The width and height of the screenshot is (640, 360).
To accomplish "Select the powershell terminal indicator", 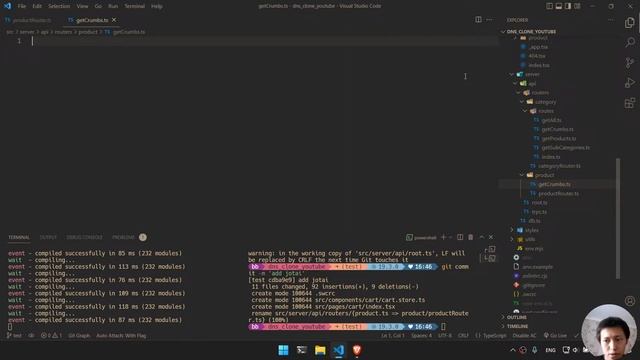I will [x=421, y=237].
